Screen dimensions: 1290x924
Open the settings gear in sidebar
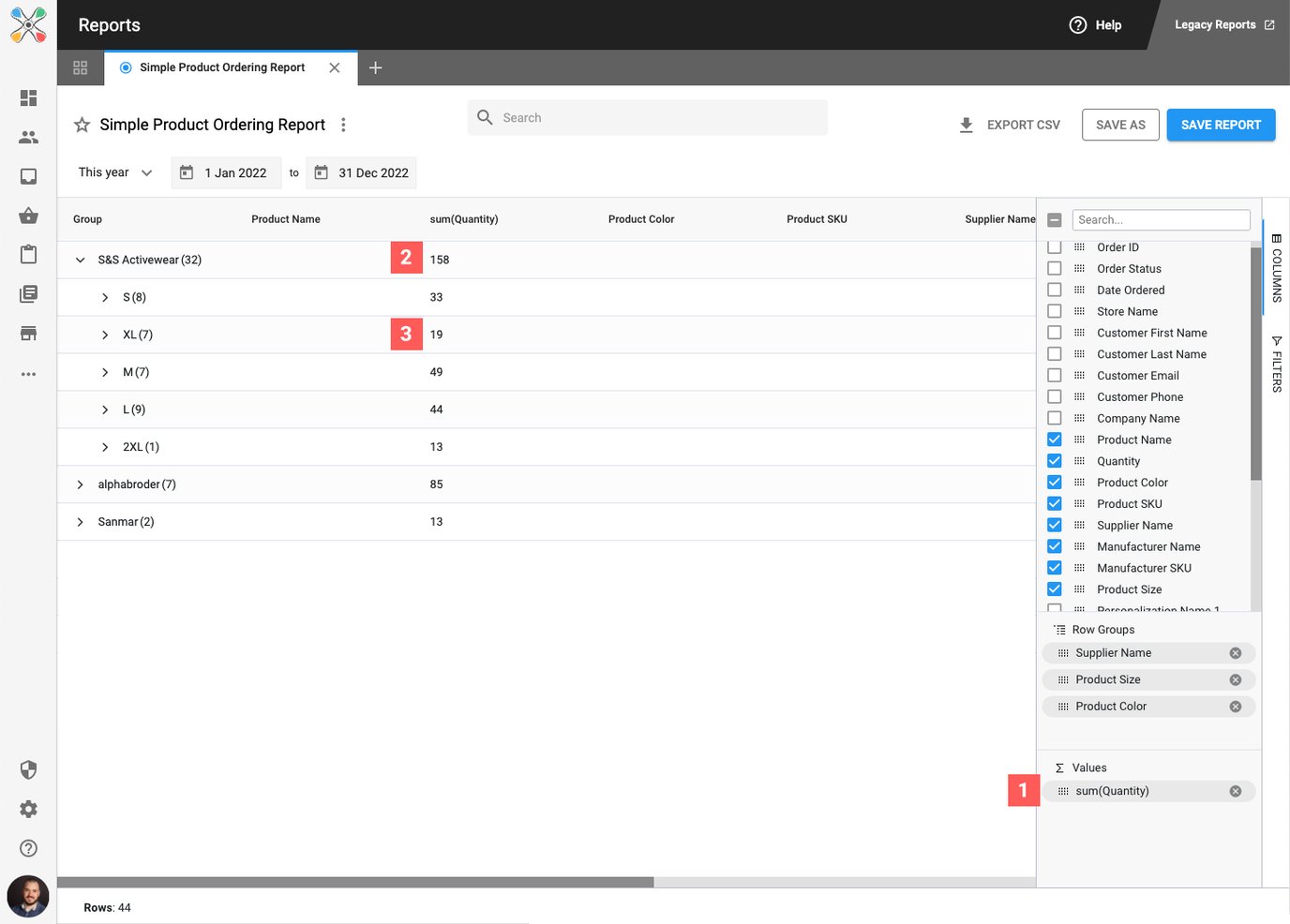(x=28, y=809)
